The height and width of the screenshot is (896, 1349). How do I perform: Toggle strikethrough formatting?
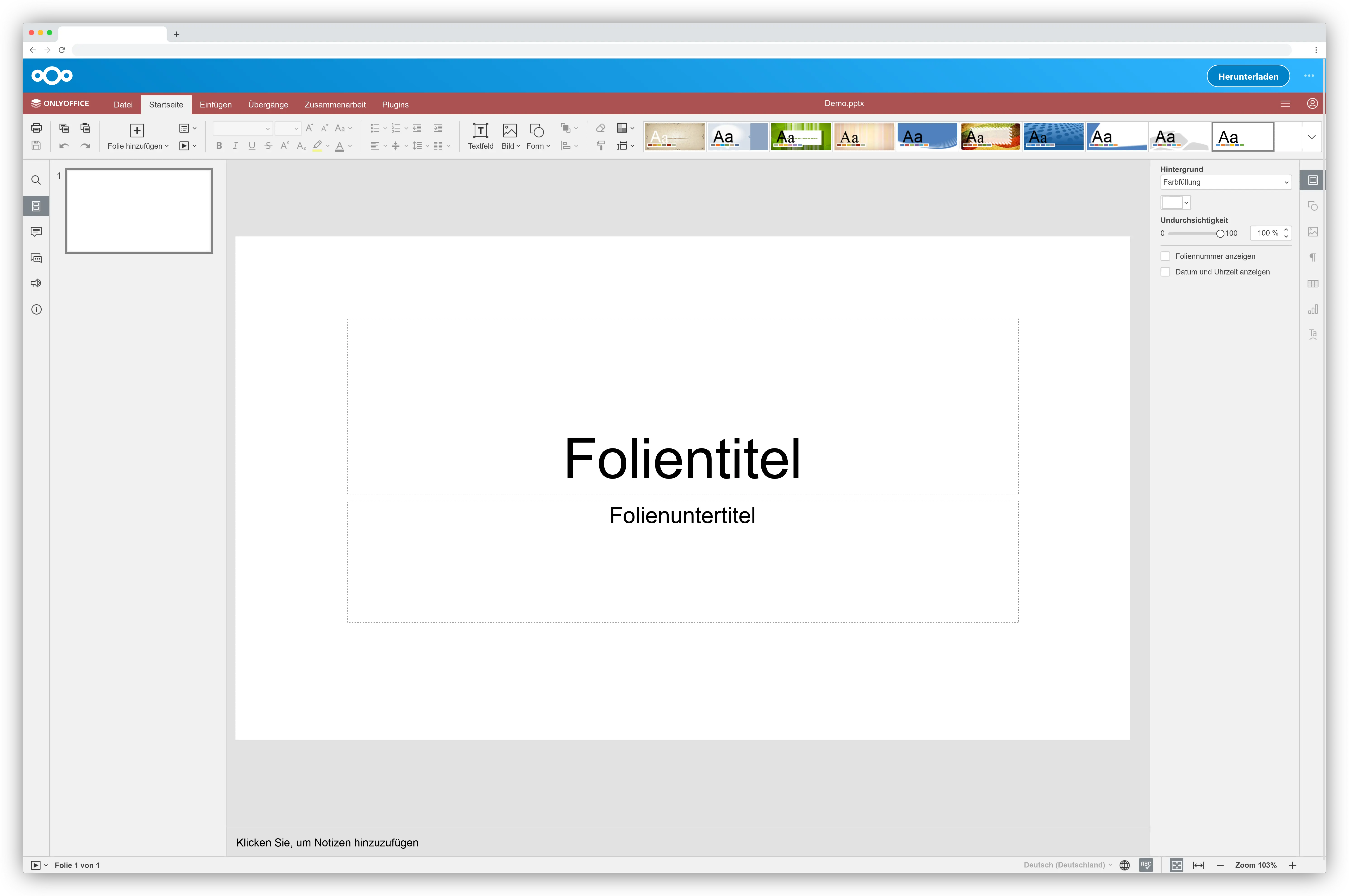tap(268, 146)
